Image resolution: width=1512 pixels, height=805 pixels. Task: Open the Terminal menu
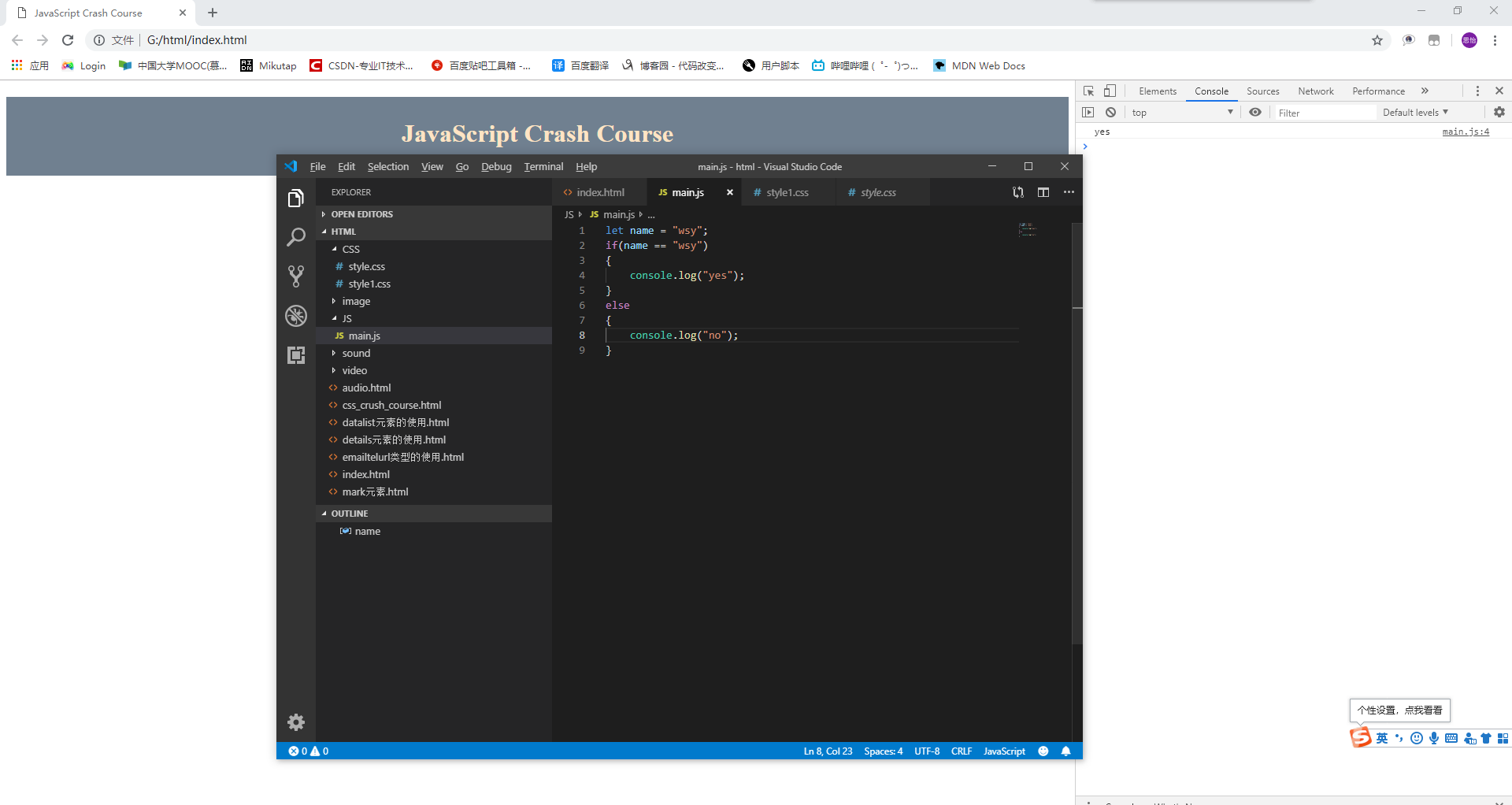click(543, 167)
